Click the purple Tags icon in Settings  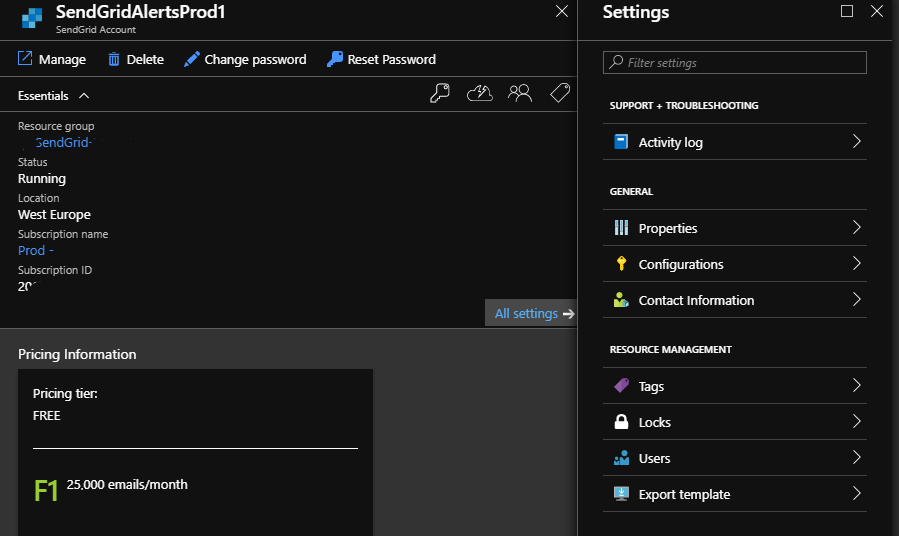click(x=621, y=385)
